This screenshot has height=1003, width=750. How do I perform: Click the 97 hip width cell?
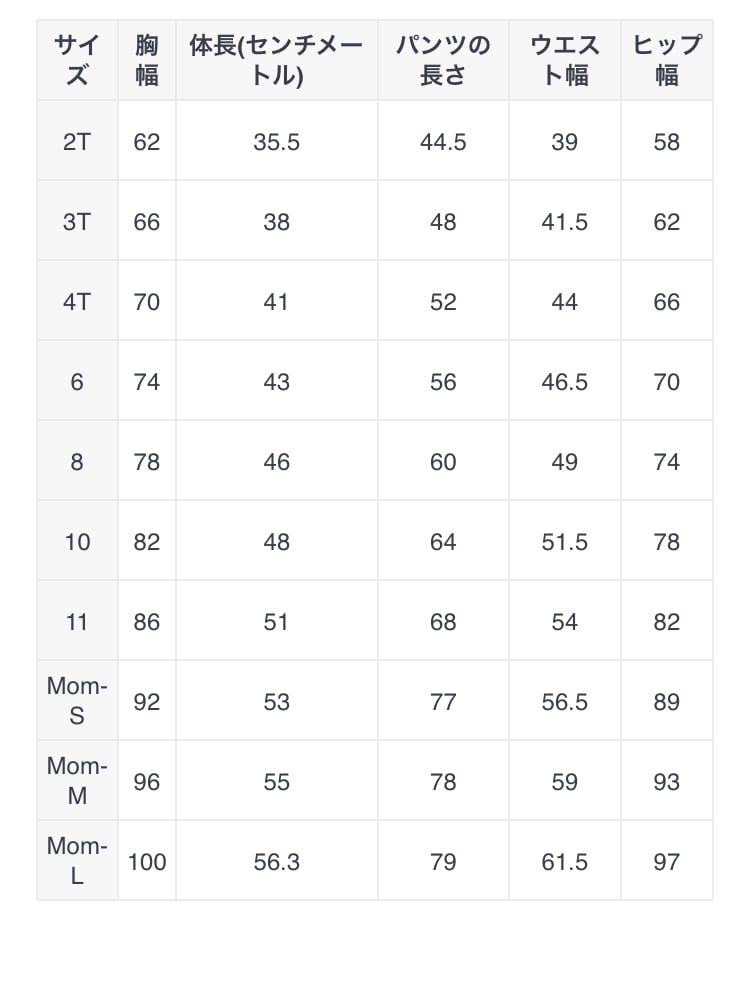666,860
